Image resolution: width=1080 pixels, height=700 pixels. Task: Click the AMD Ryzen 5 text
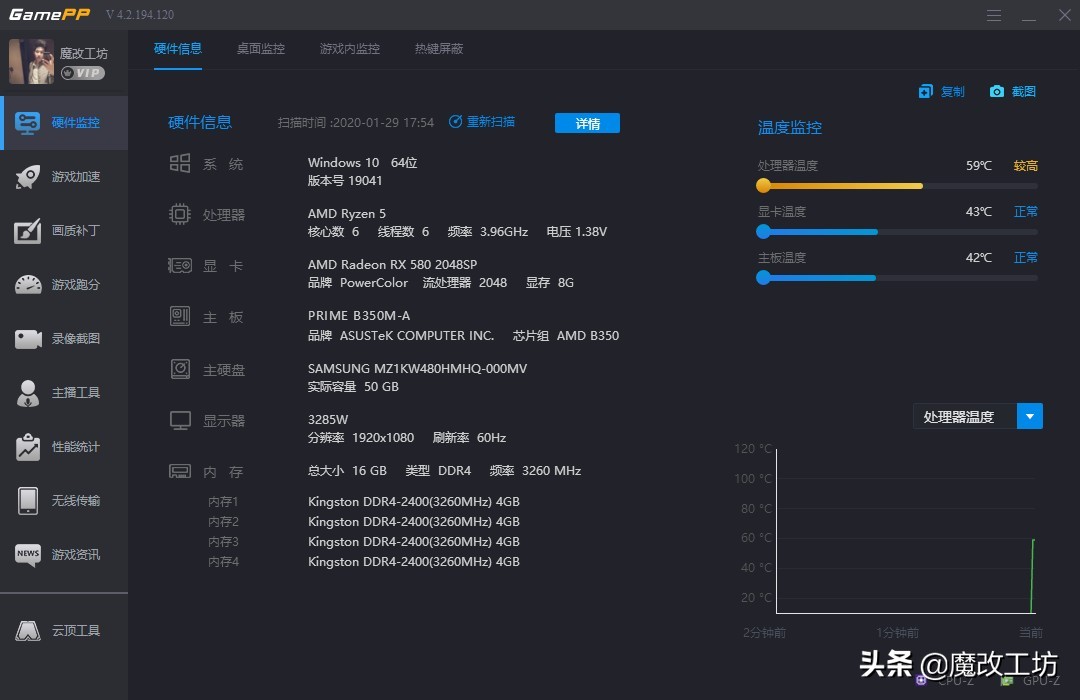tap(346, 214)
